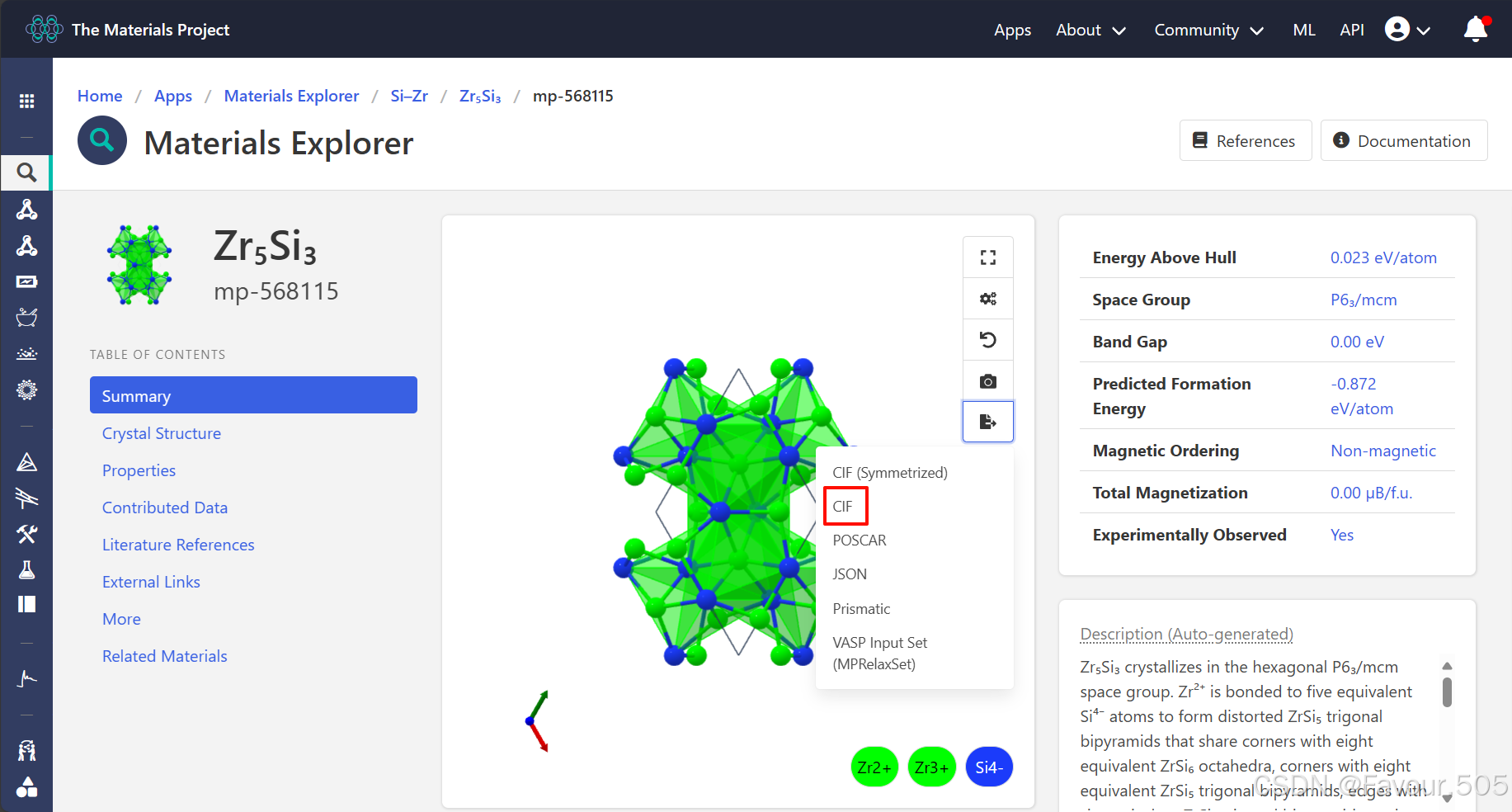Open the triangle phase diagram sidebar icon
Viewport: 1512px width, 812px height.
coord(26,462)
